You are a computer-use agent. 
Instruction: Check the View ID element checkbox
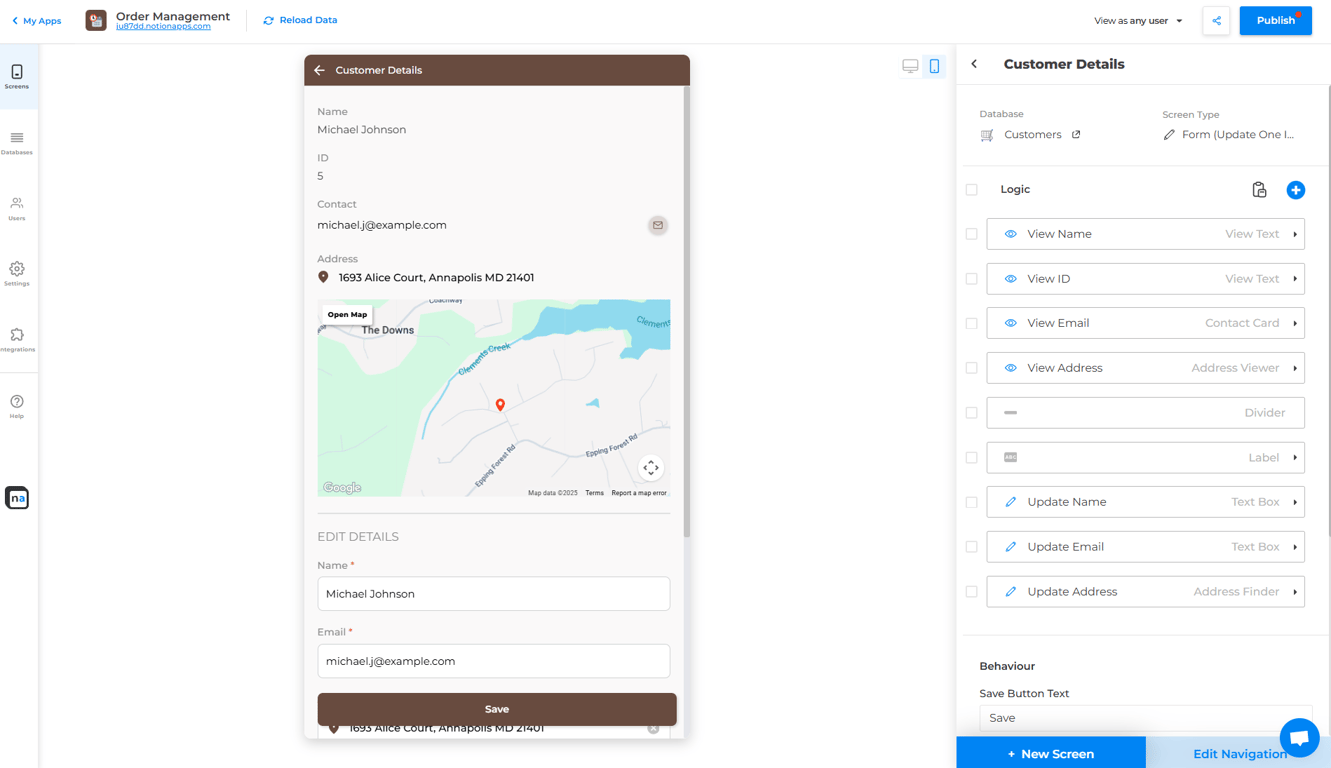pos(972,279)
